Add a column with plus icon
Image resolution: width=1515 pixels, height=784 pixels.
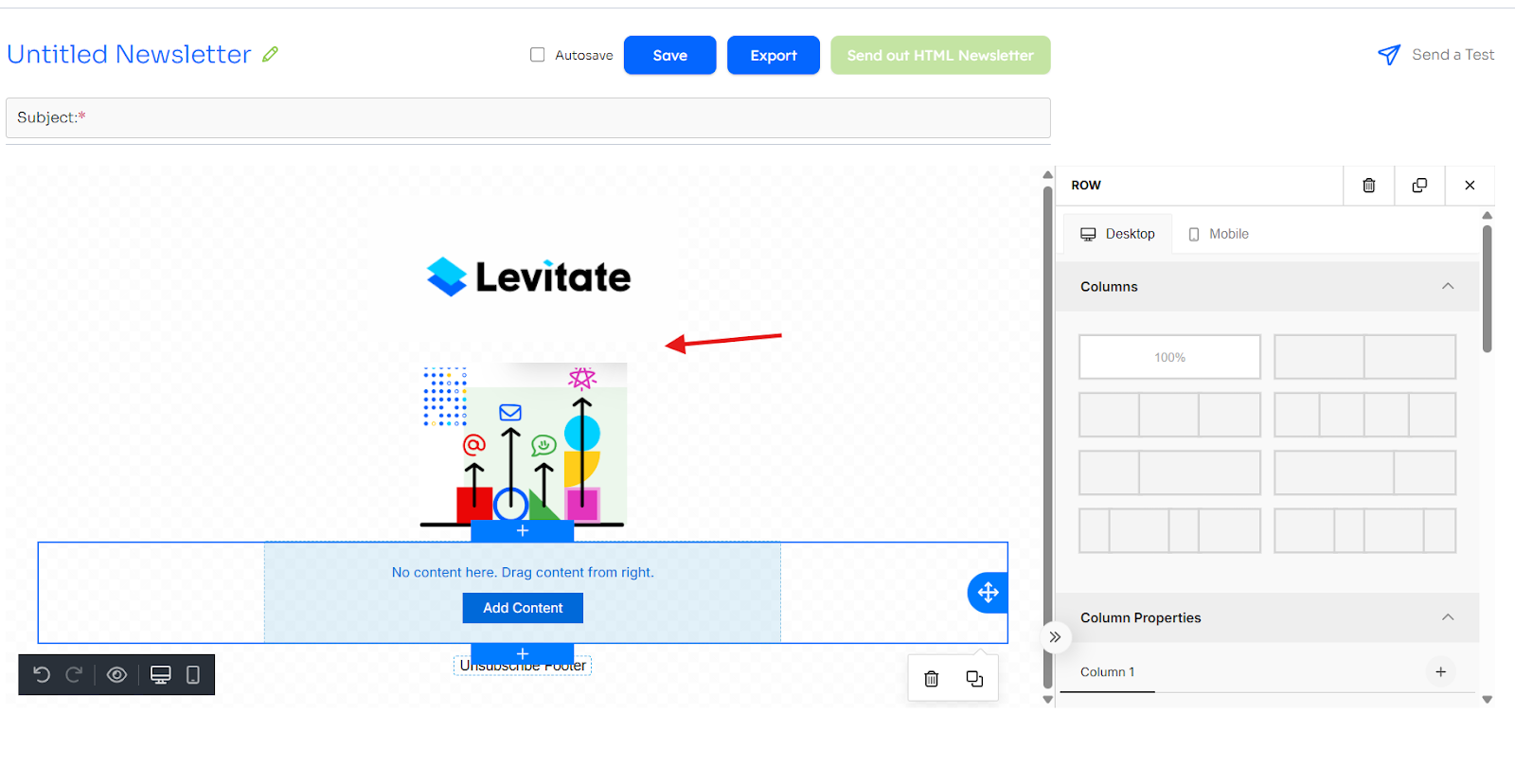[1440, 672]
